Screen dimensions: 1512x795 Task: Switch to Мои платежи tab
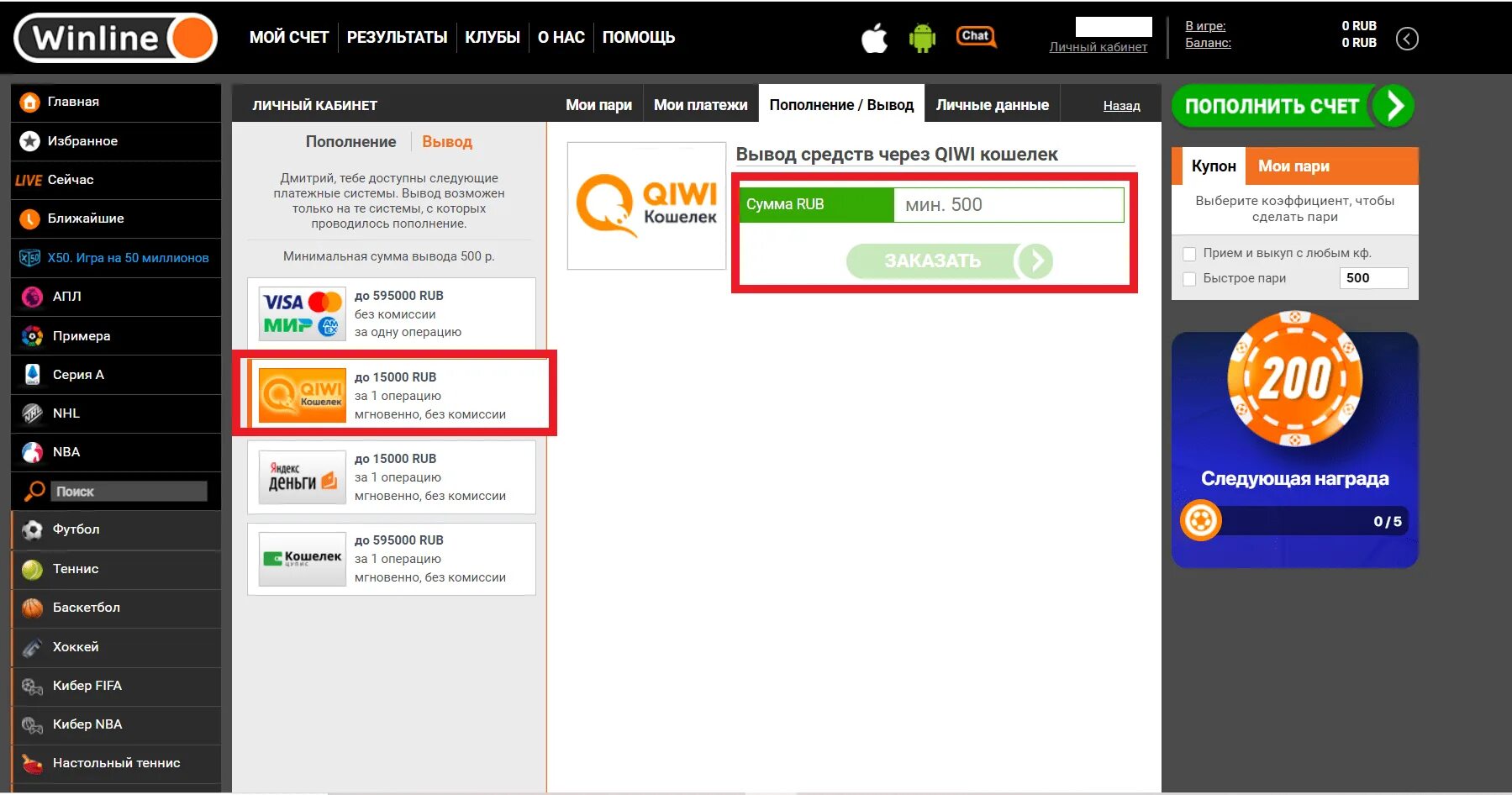tap(701, 105)
